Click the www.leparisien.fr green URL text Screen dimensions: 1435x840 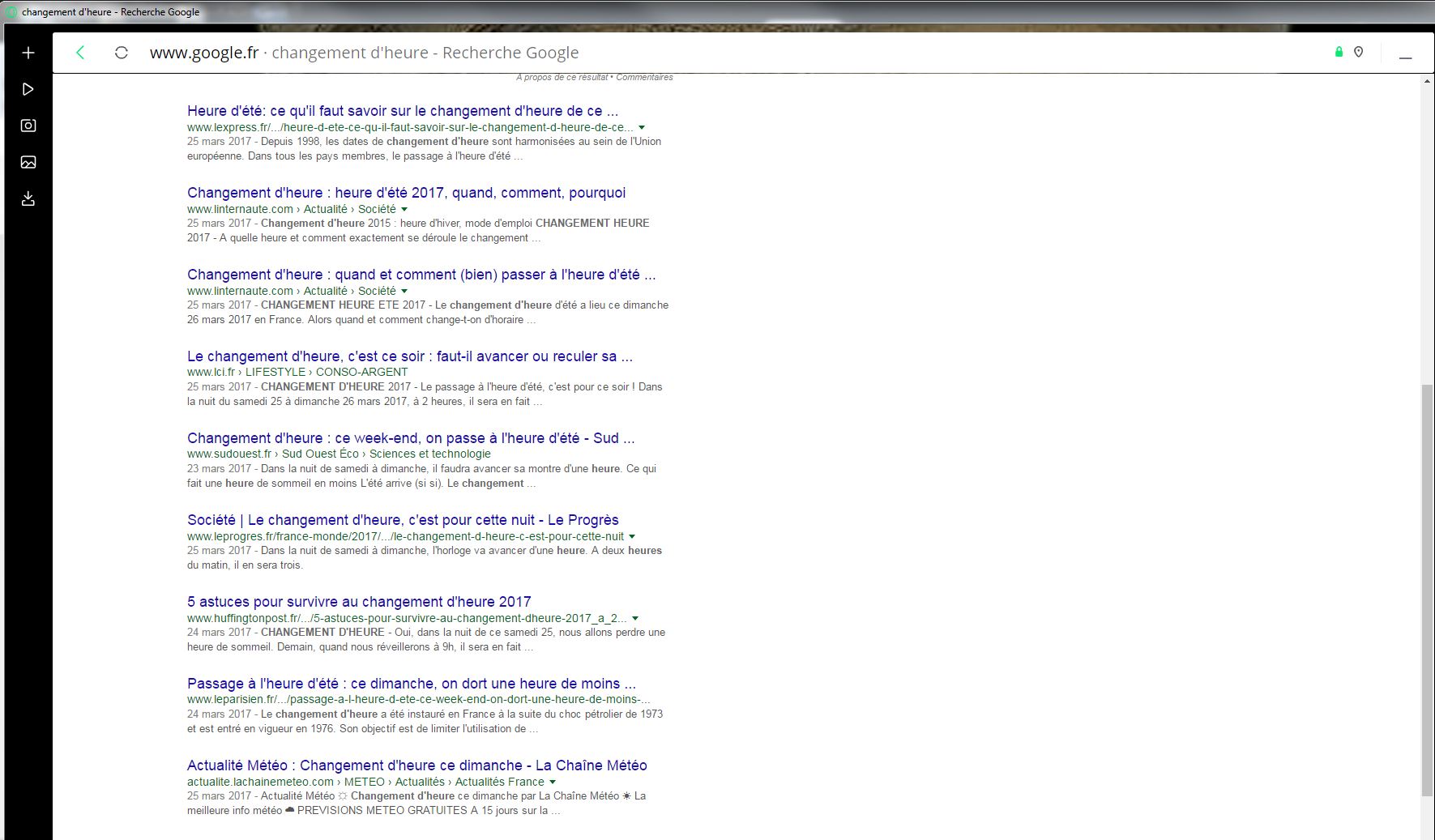pos(419,700)
